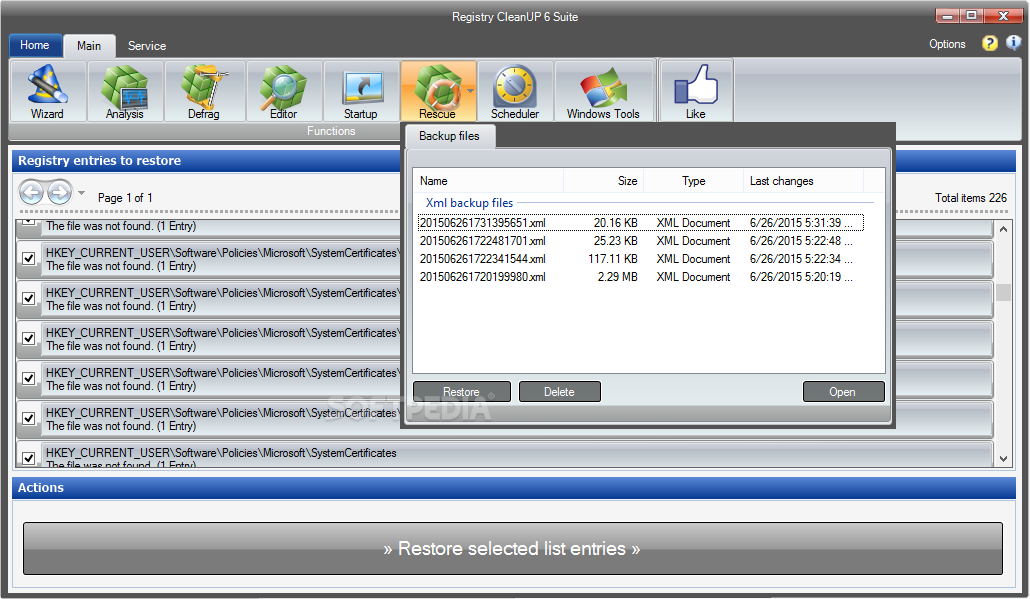Click the 6/26/2015 5:22:48 date cell
Screen dimensions: 1030x599
point(801,241)
